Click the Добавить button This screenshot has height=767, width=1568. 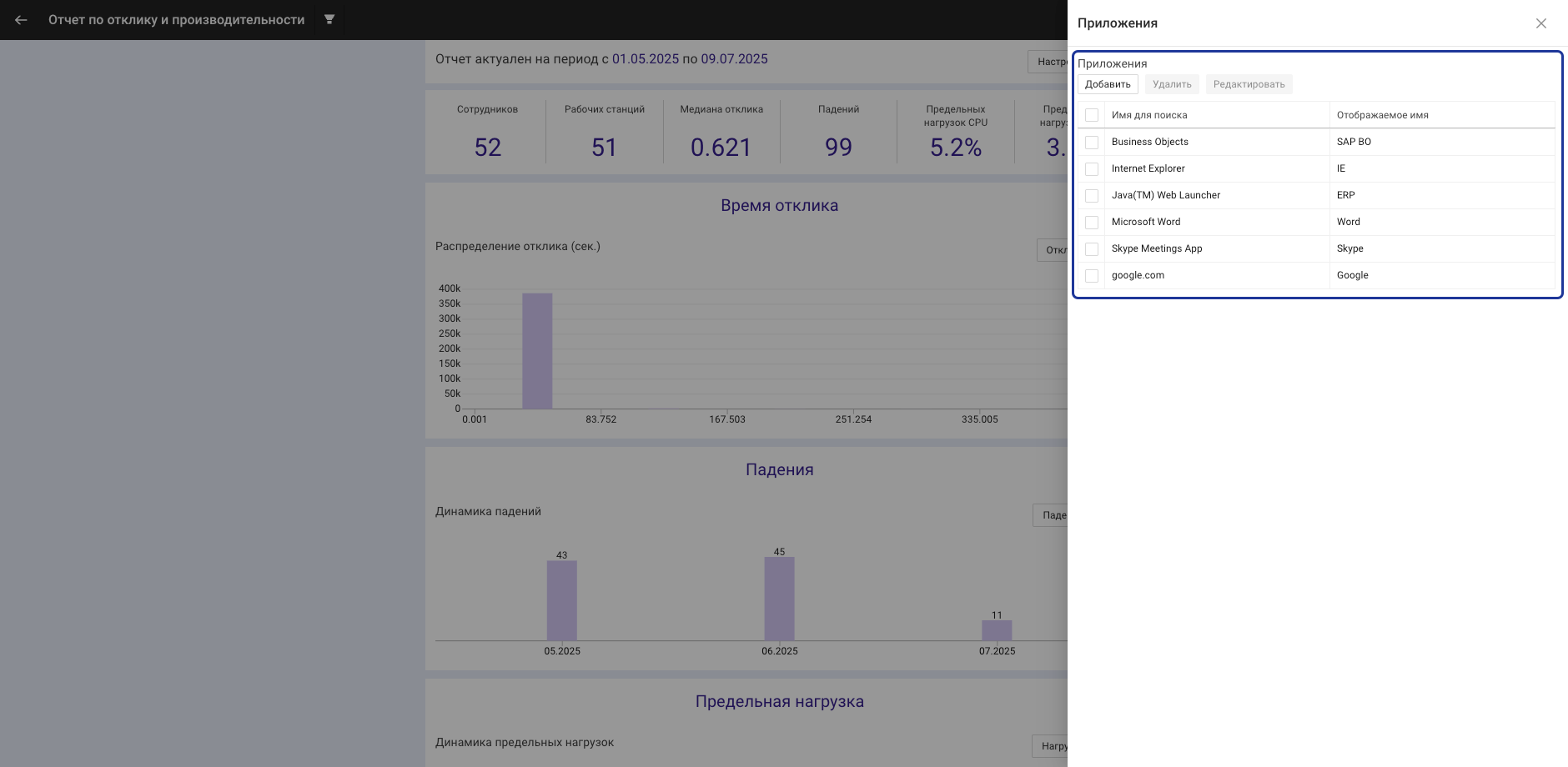[1108, 84]
